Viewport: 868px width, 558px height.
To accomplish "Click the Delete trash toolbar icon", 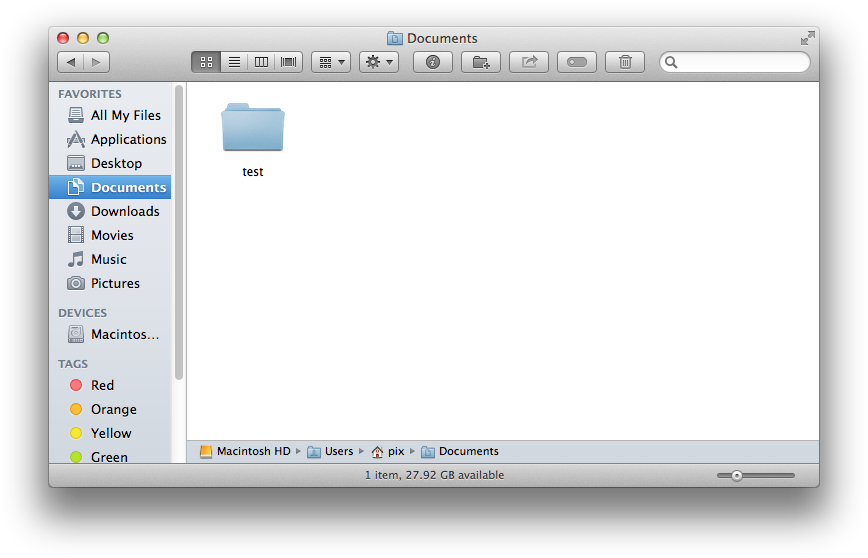I will 625,62.
